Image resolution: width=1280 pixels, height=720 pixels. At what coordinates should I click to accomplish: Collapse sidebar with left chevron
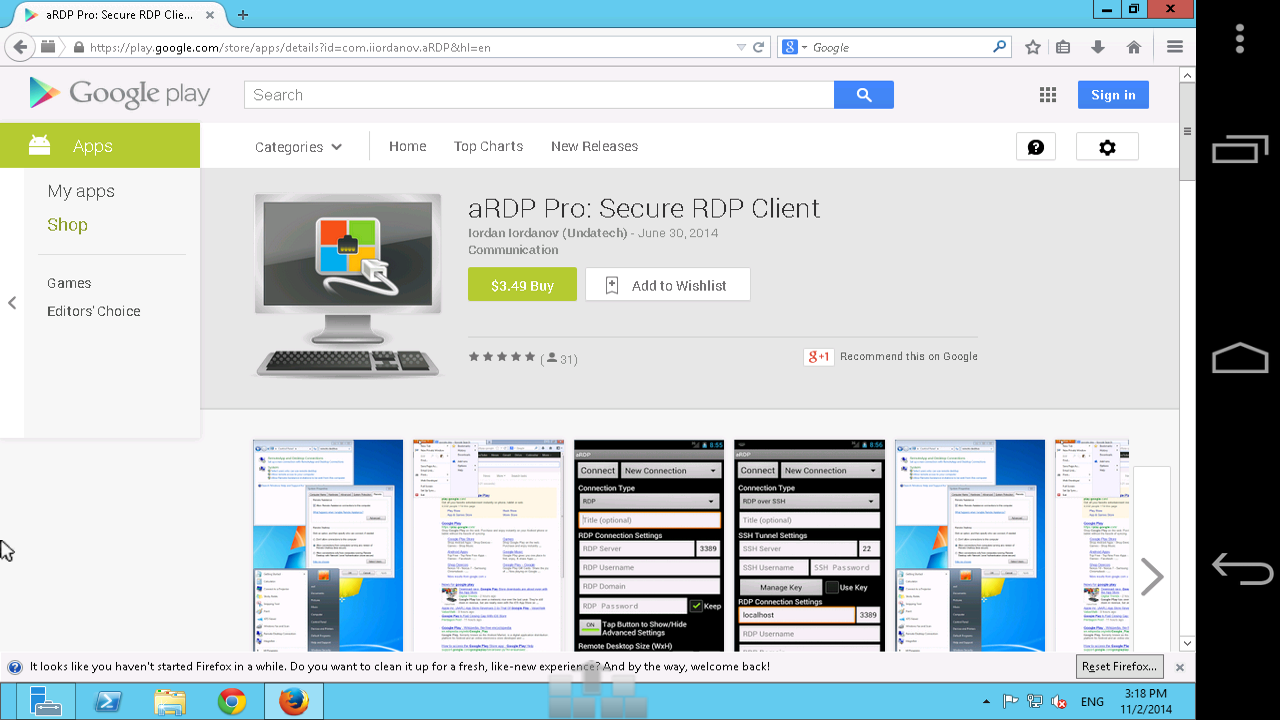tap(12, 303)
